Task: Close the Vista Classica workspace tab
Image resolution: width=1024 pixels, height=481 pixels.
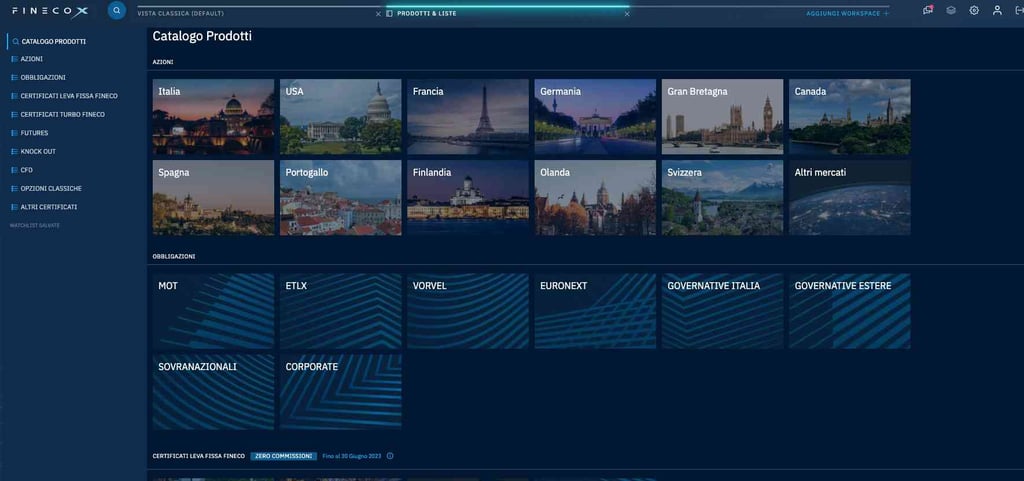Action: click(378, 14)
